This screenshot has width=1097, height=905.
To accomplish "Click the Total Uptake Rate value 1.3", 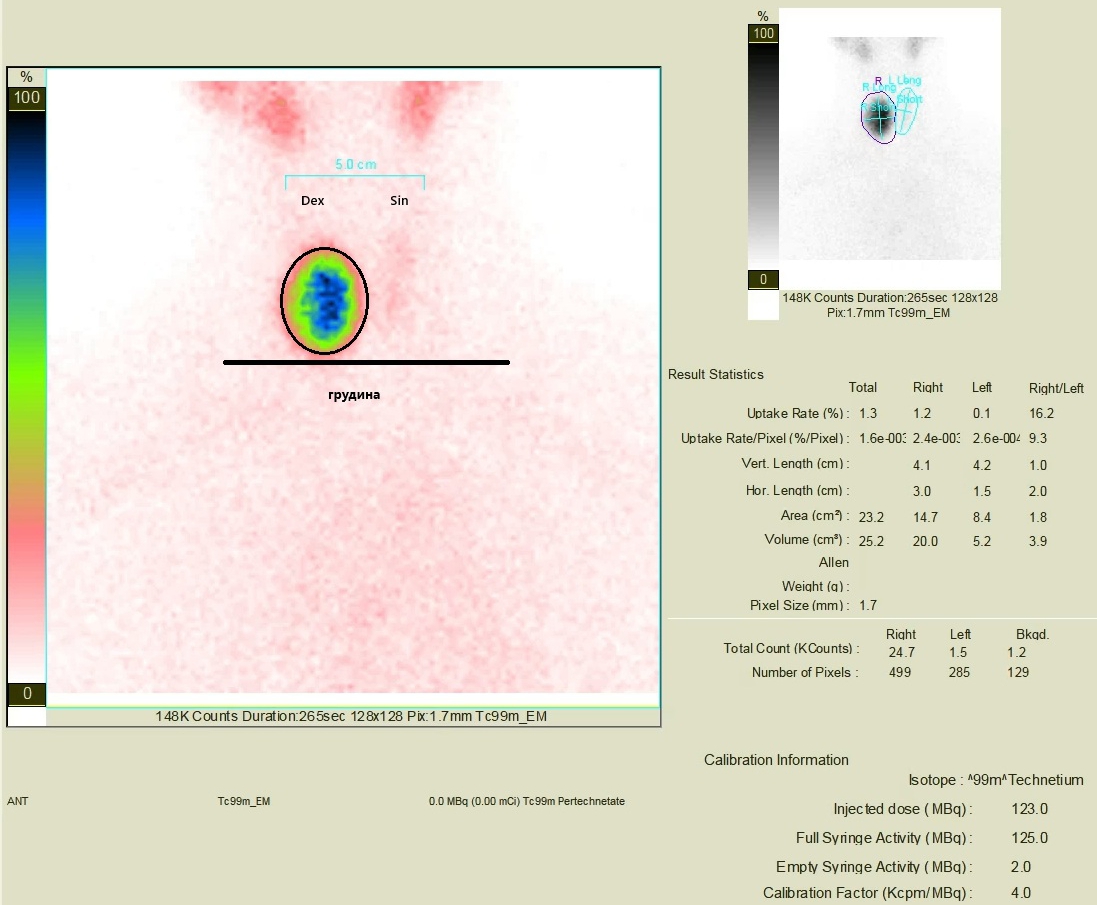I will coord(867,413).
